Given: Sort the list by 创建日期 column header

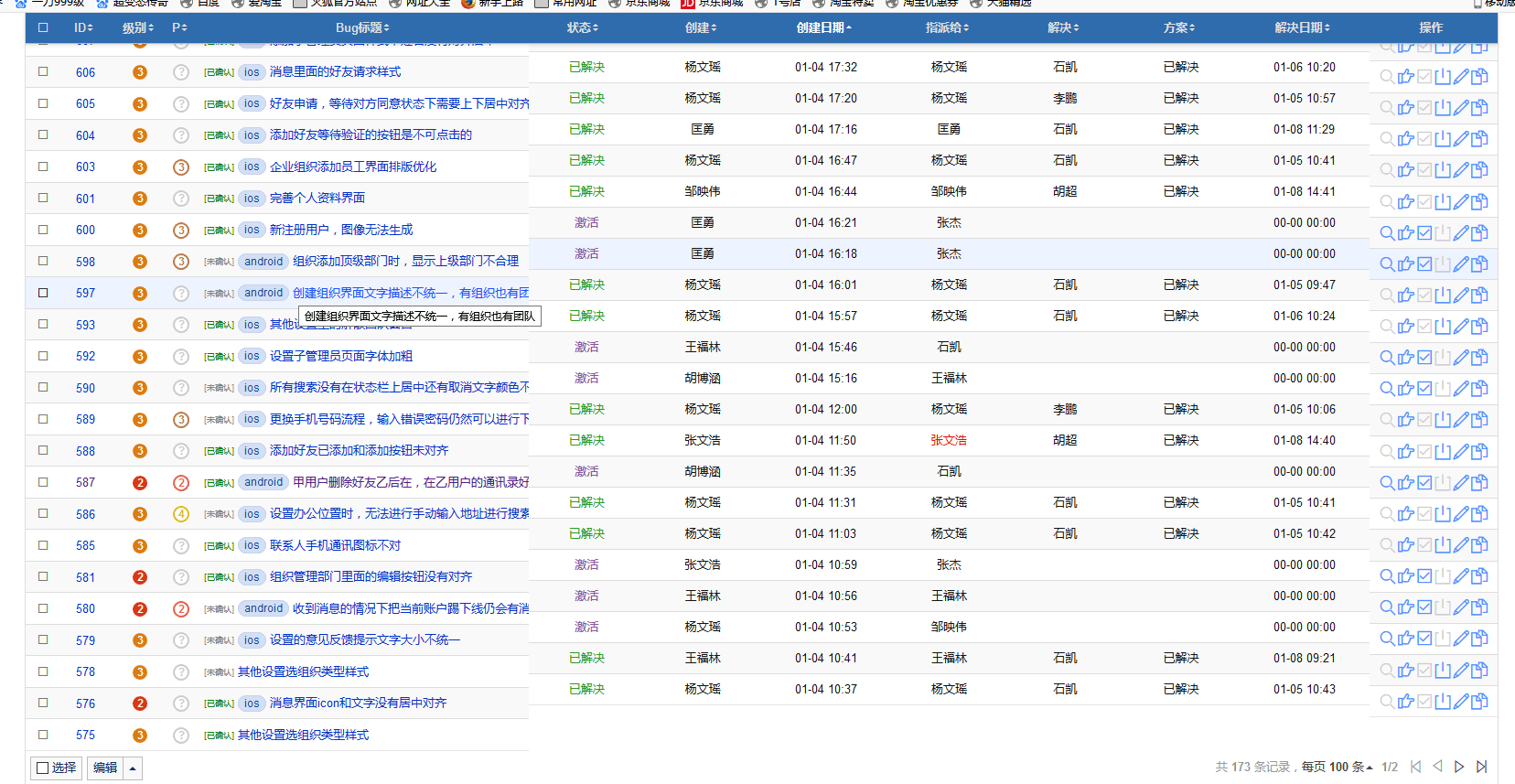Looking at the screenshot, I should point(823,27).
